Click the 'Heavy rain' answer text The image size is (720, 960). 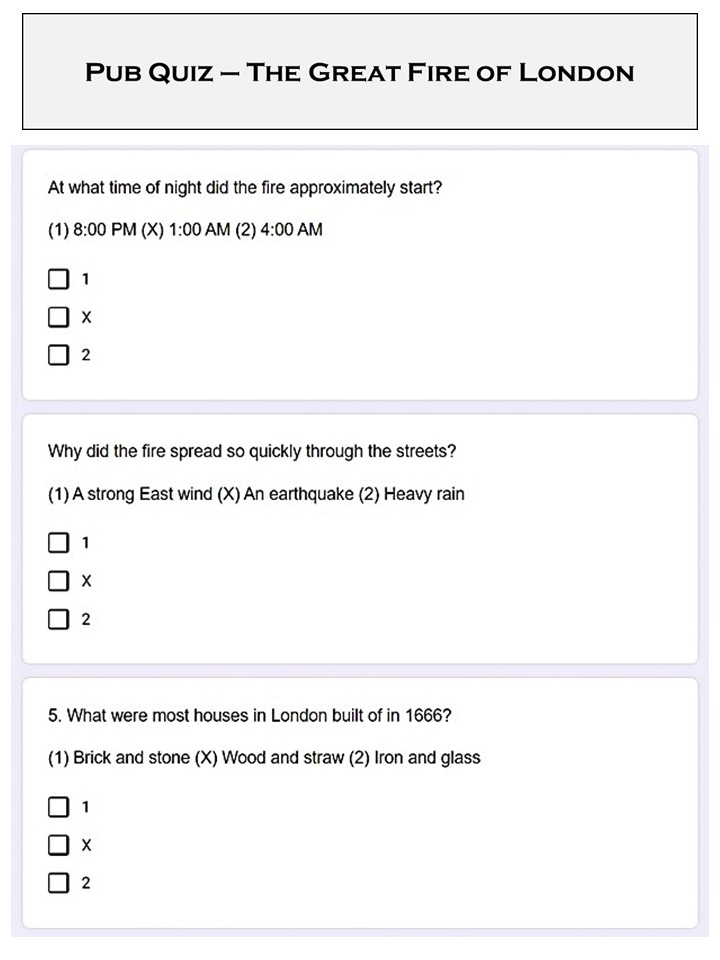pyautogui.click(x=424, y=494)
